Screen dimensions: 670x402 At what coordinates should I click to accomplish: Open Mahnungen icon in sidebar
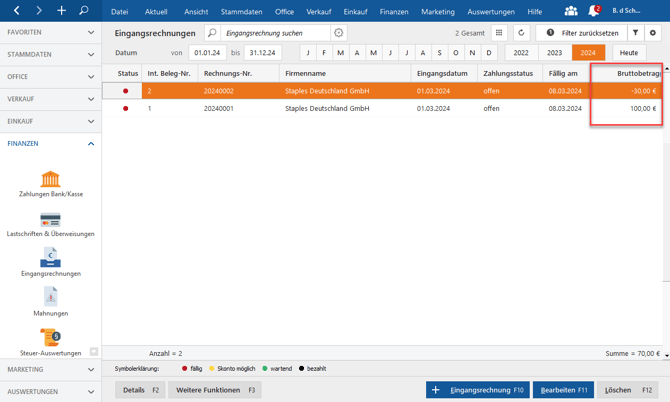tap(50, 299)
